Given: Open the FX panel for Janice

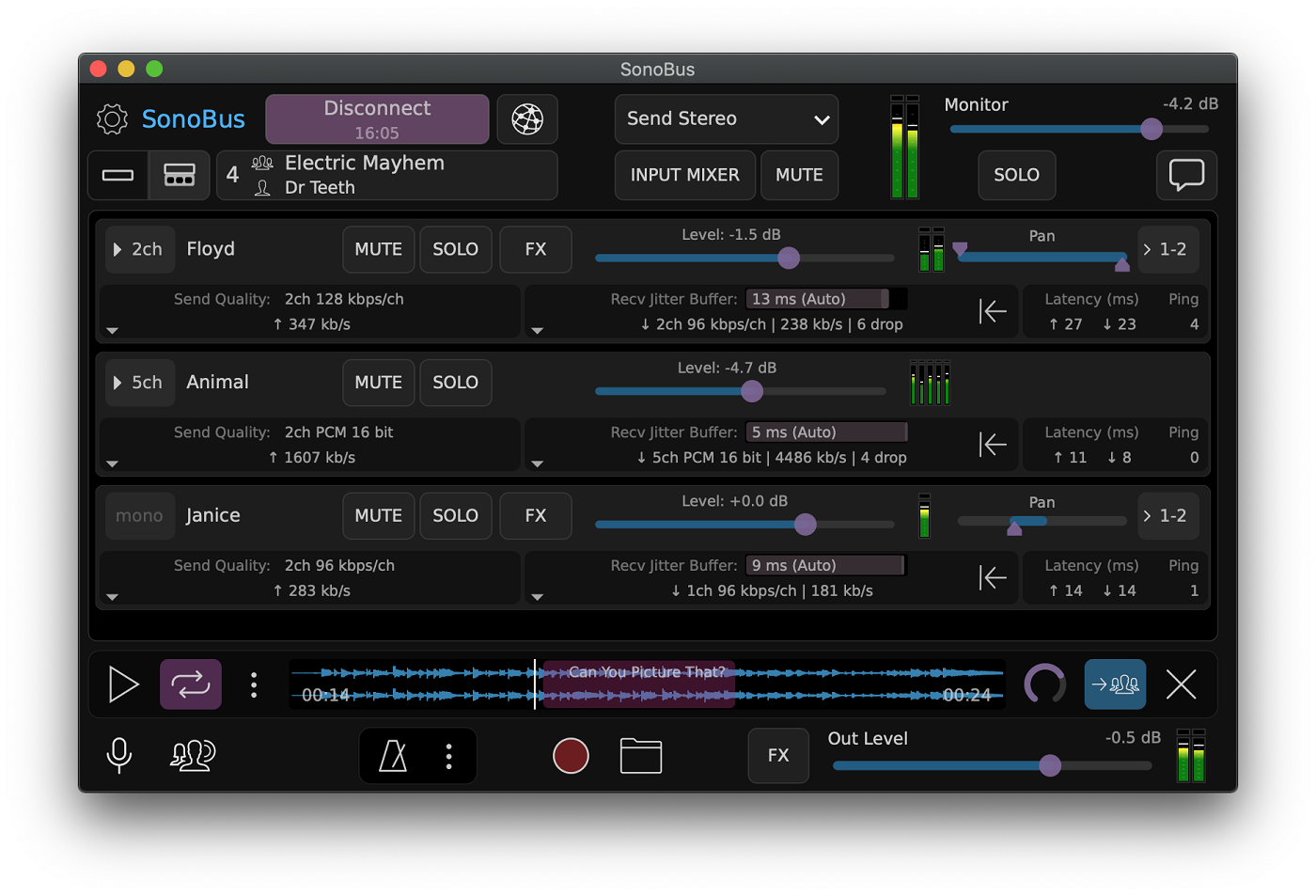Looking at the screenshot, I should [535, 515].
